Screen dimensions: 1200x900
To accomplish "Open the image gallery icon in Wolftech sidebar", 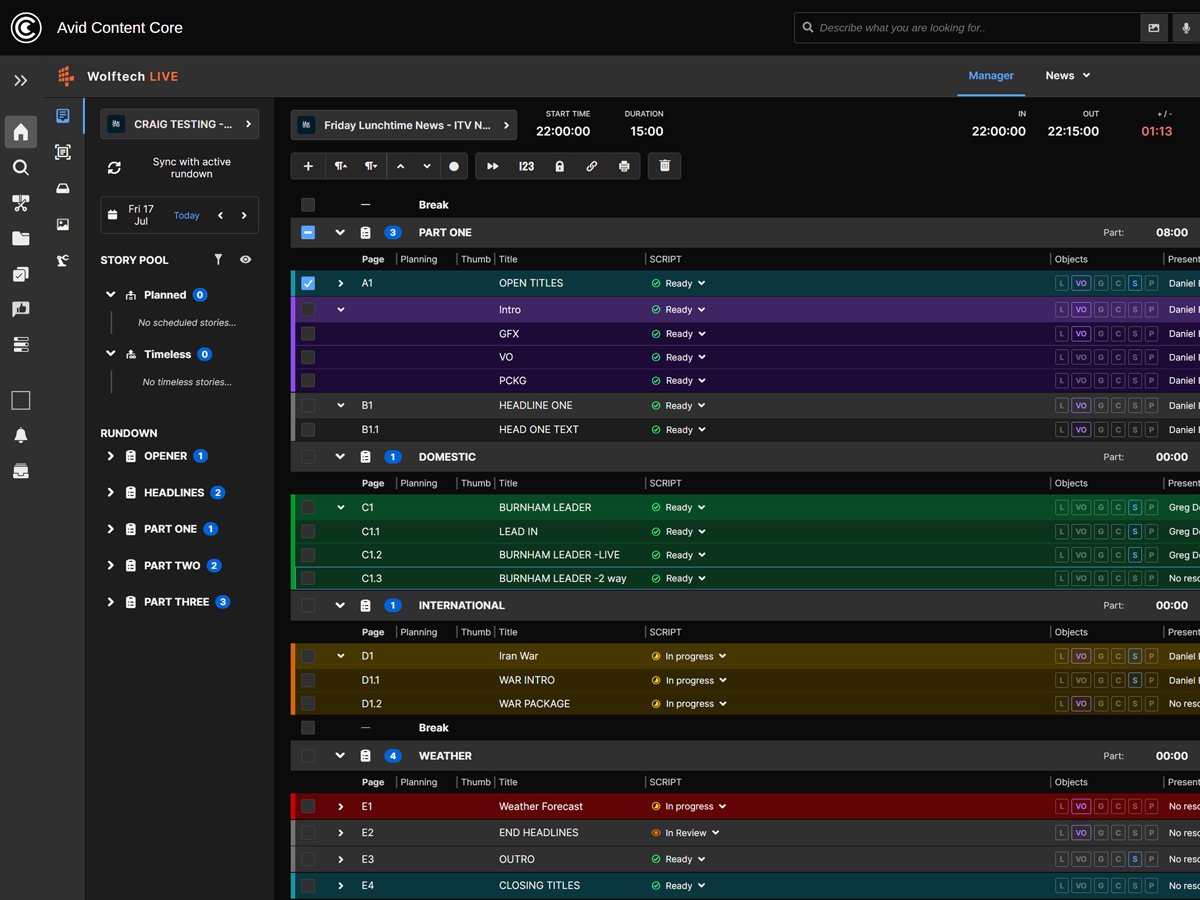I will [63, 225].
